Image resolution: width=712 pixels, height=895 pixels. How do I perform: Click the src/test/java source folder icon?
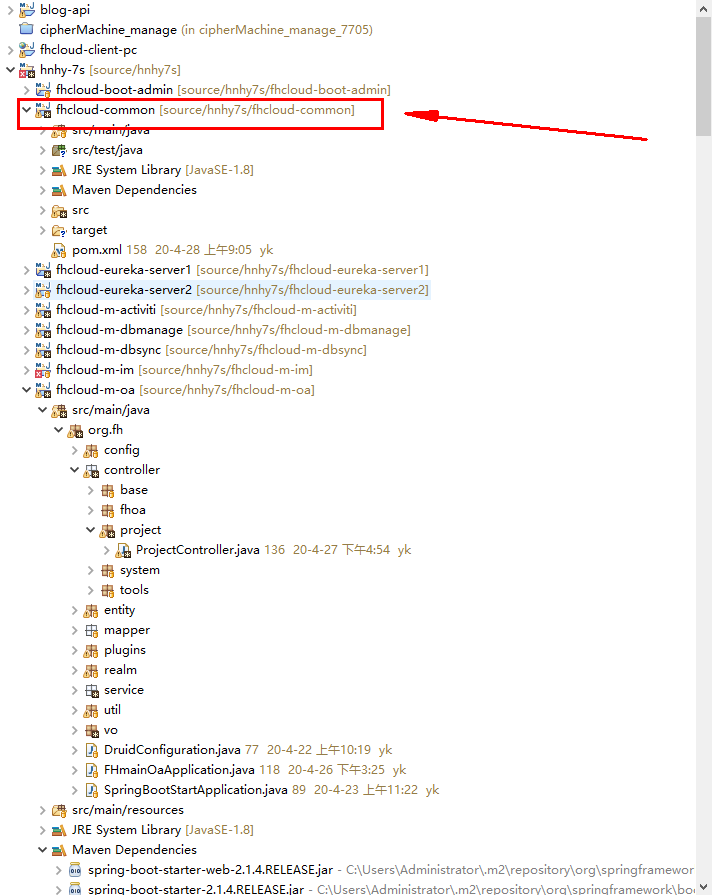(59, 150)
